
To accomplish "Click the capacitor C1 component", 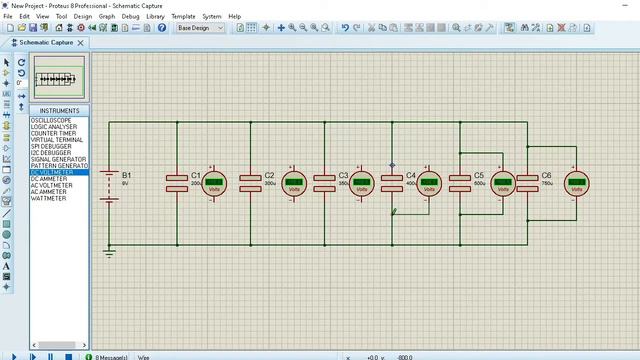I will tap(177, 184).
